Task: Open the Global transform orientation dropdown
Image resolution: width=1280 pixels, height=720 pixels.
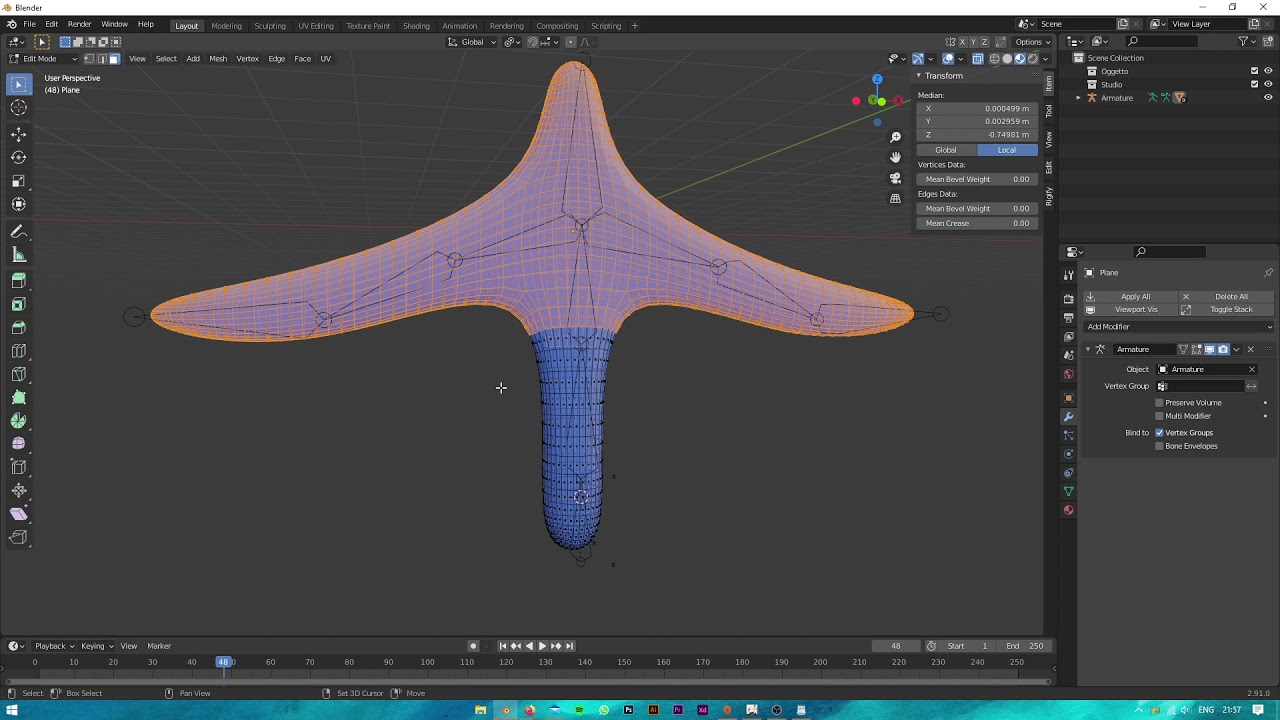Action: coord(472,42)
